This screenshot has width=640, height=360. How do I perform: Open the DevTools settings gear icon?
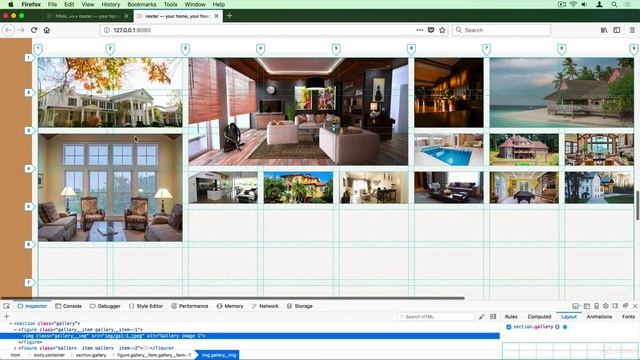point(606,306)
